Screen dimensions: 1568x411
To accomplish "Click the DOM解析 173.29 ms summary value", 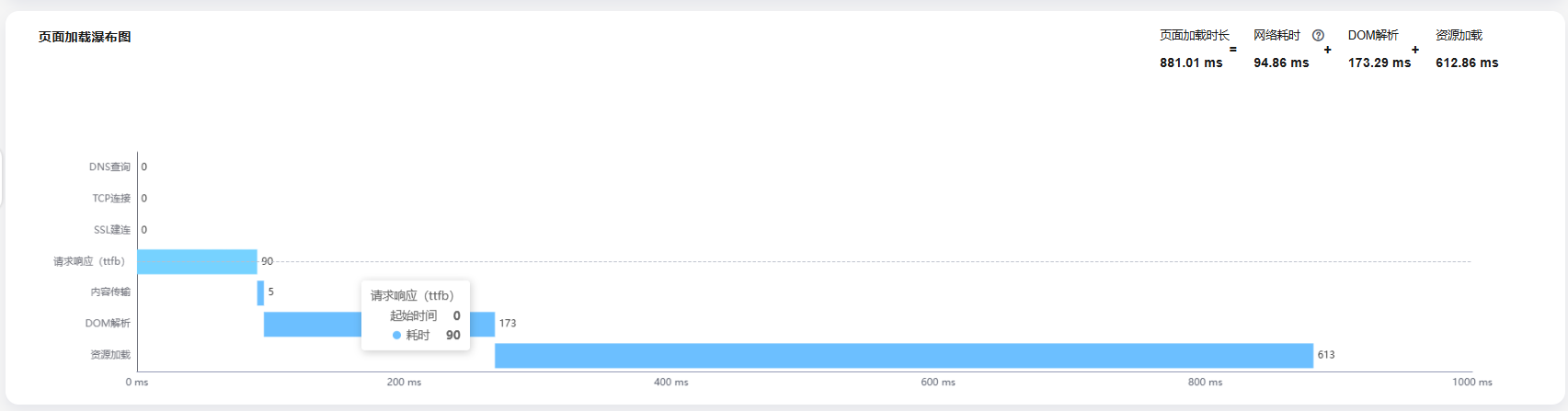I will click(1379, 63).
